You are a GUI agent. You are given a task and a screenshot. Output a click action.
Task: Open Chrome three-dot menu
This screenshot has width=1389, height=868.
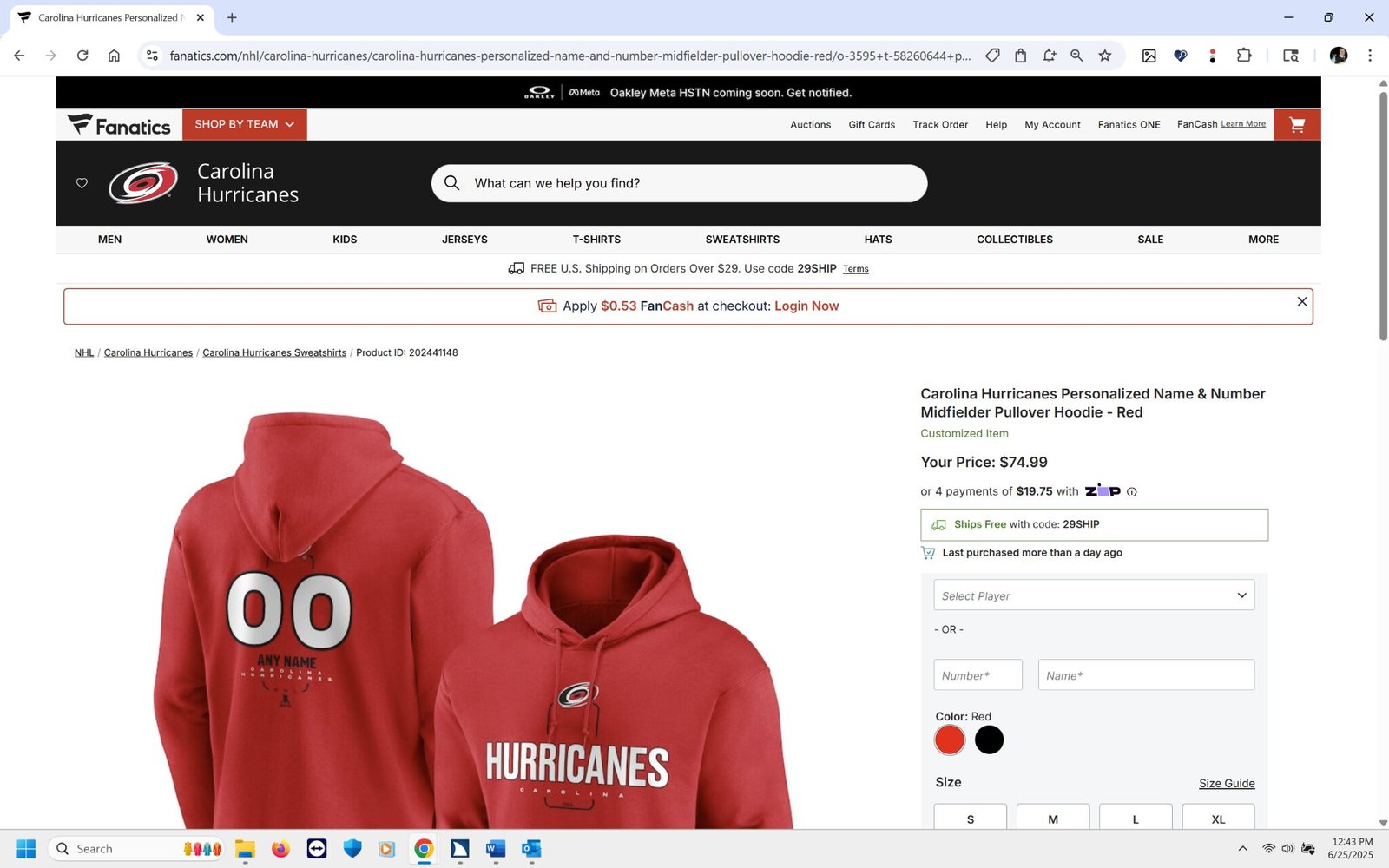click(1370, 56)
